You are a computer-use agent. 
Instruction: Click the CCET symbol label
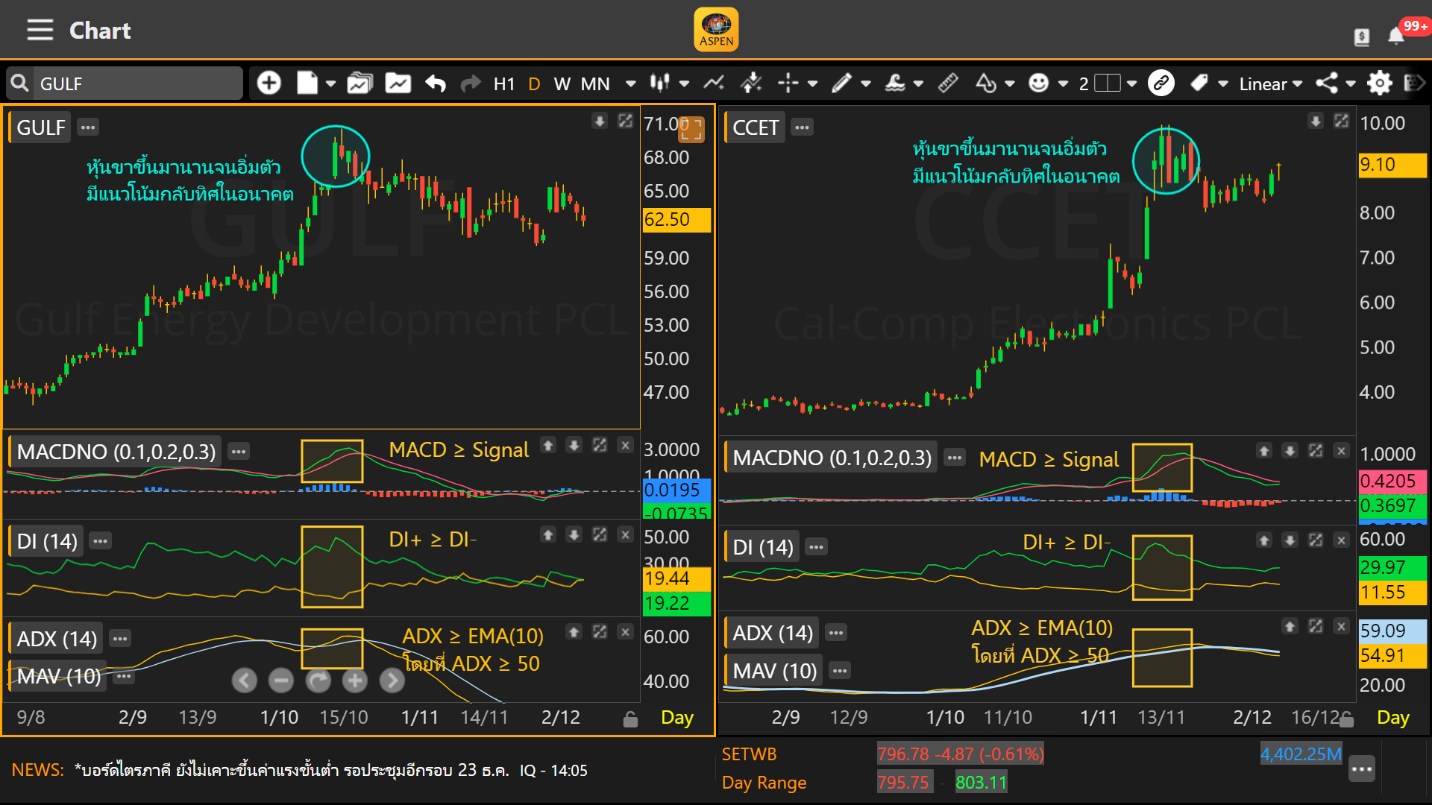(755, 127)
